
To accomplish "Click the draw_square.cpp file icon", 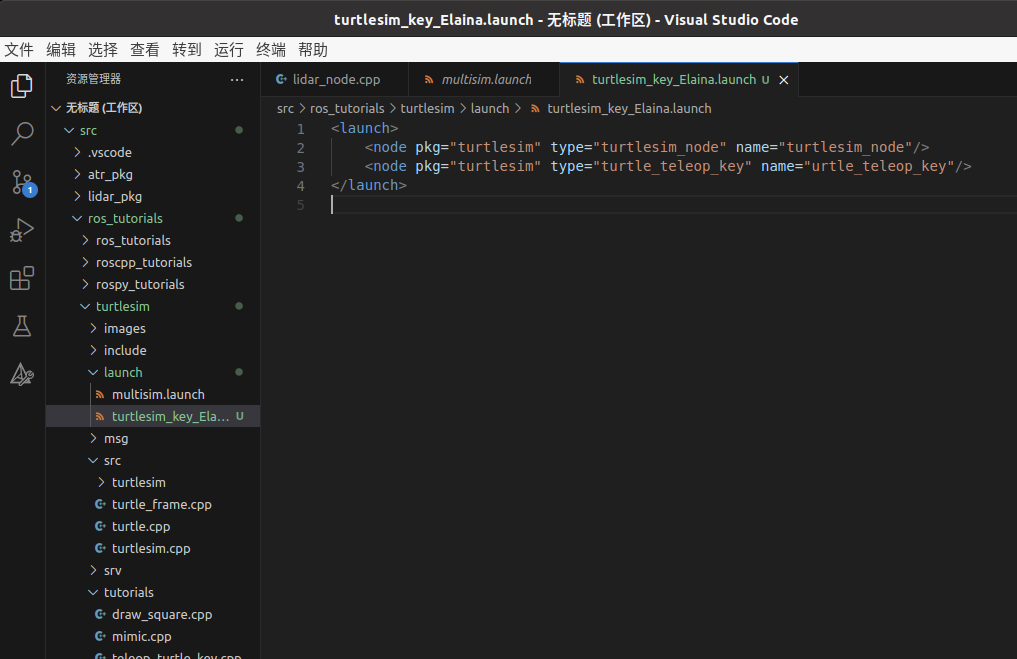I will [100, 614].
